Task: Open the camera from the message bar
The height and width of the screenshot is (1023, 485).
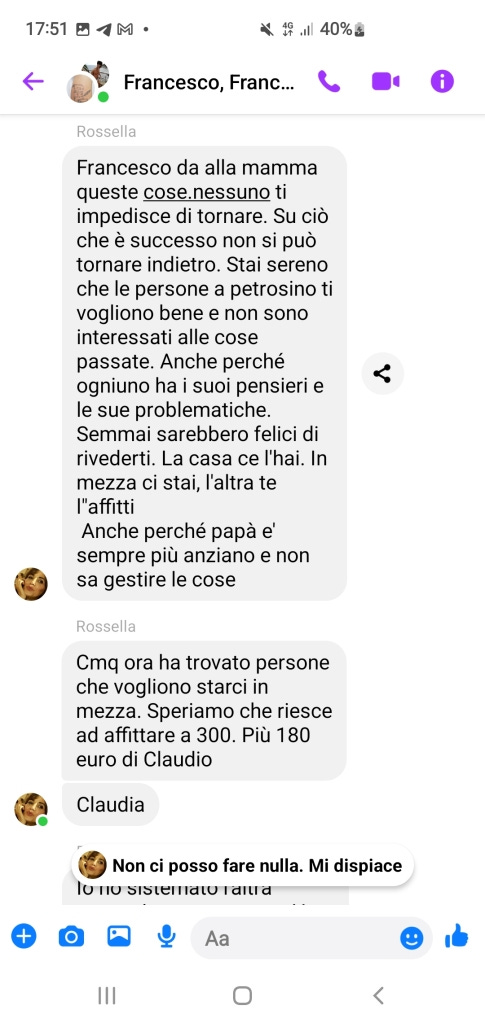Action: (71, 938)
